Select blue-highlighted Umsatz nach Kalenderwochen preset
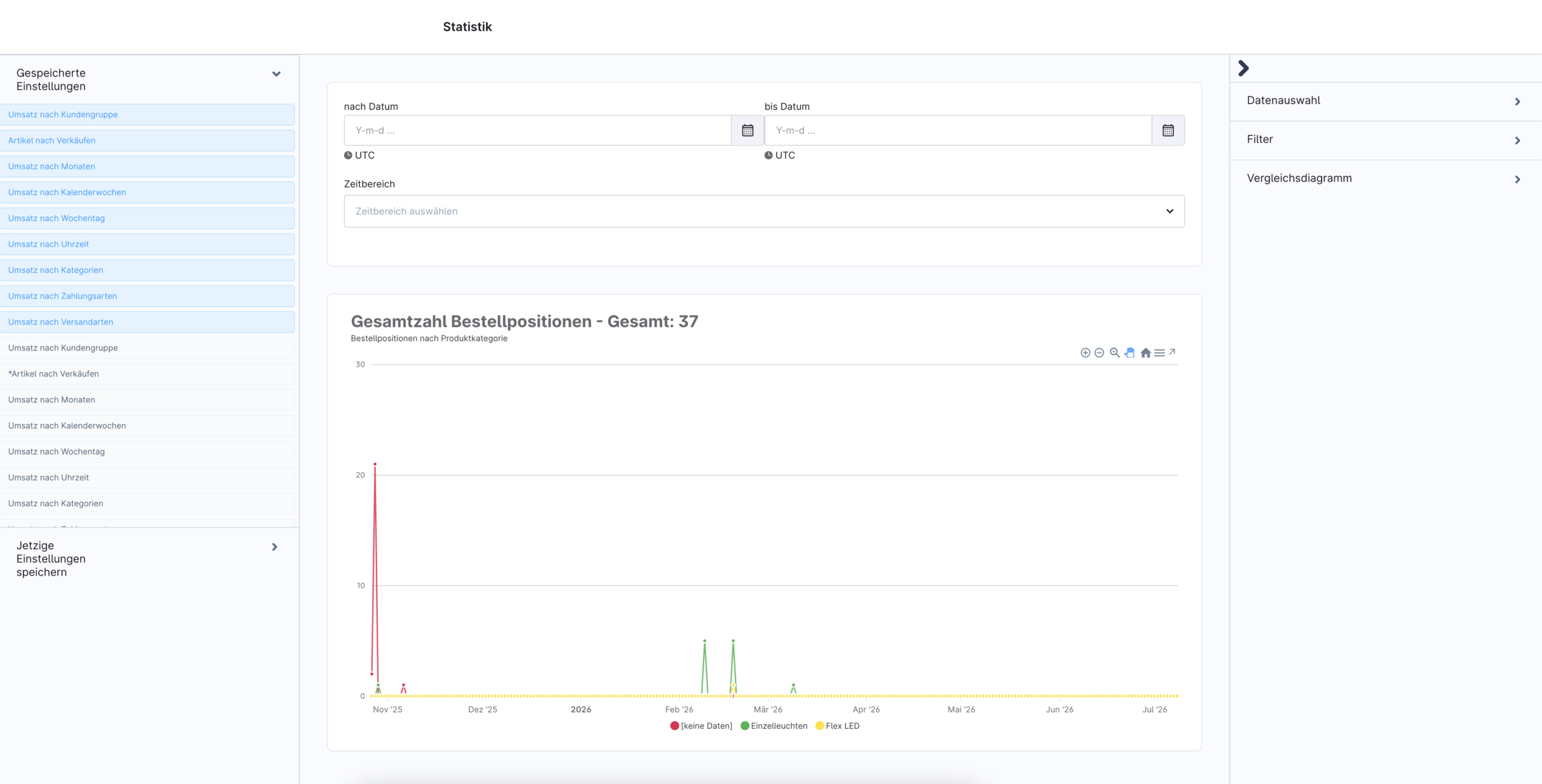 click(148, 192)
